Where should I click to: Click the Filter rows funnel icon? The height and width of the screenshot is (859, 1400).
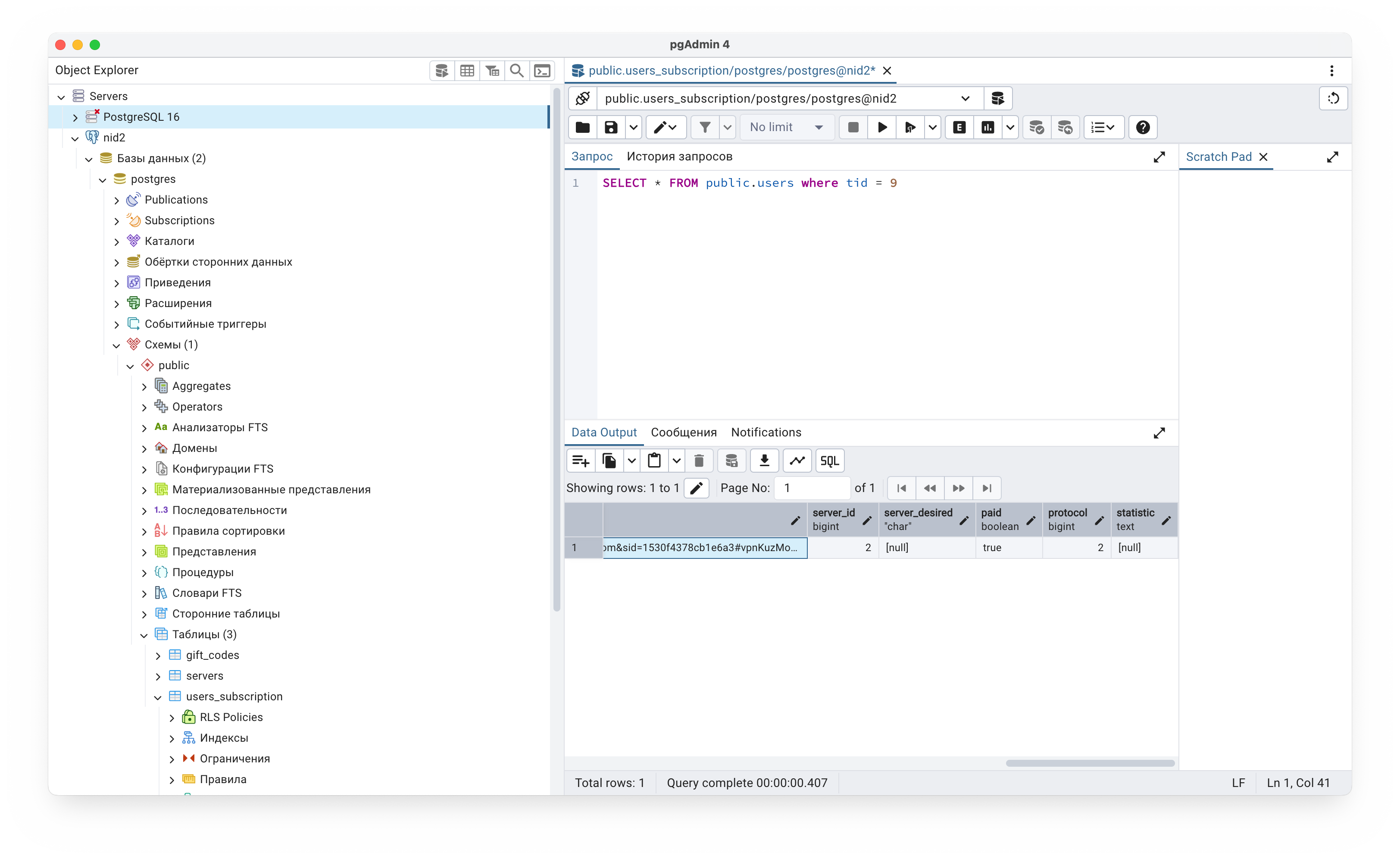pos(705,127)
